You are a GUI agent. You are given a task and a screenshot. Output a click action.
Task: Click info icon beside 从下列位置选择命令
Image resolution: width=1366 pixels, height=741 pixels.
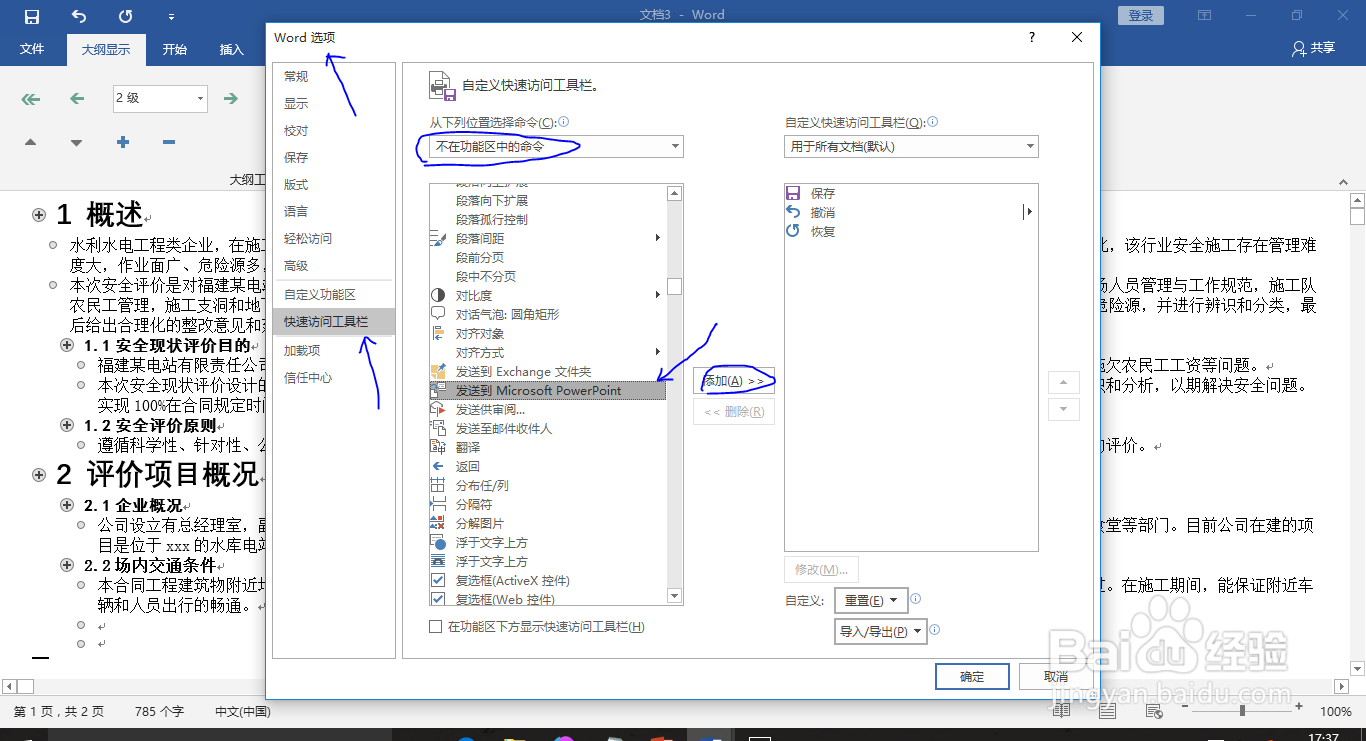click(x=563, y=122)
